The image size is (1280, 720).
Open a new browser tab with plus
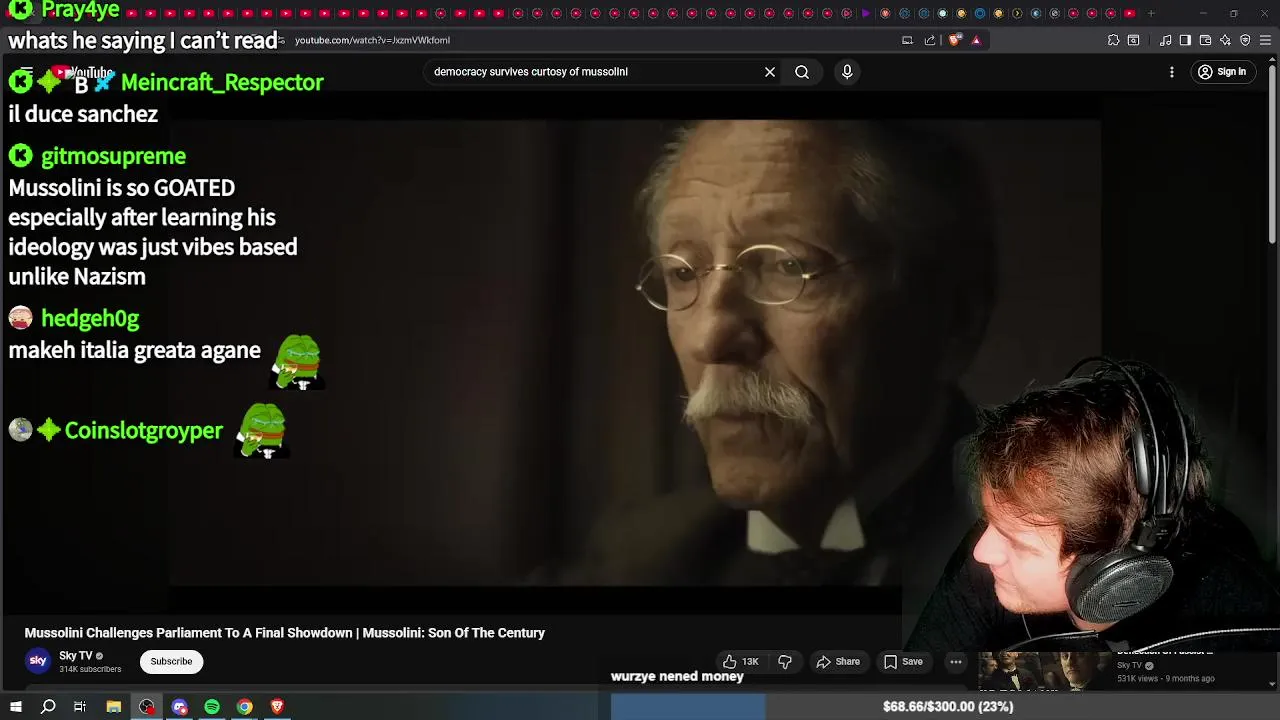[x=1151, y=13]
